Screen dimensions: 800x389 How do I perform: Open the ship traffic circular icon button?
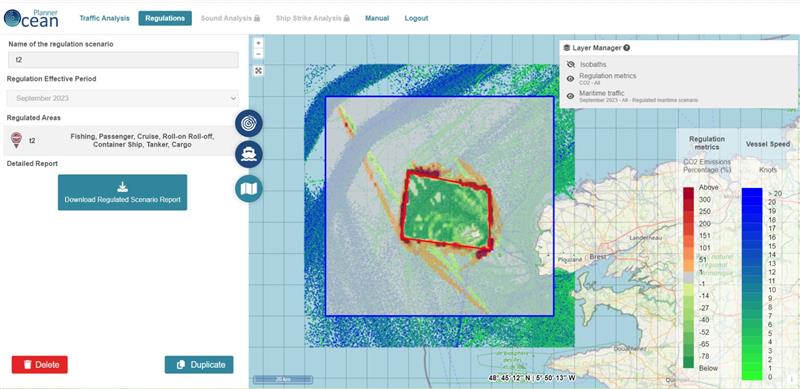(249, 155)
